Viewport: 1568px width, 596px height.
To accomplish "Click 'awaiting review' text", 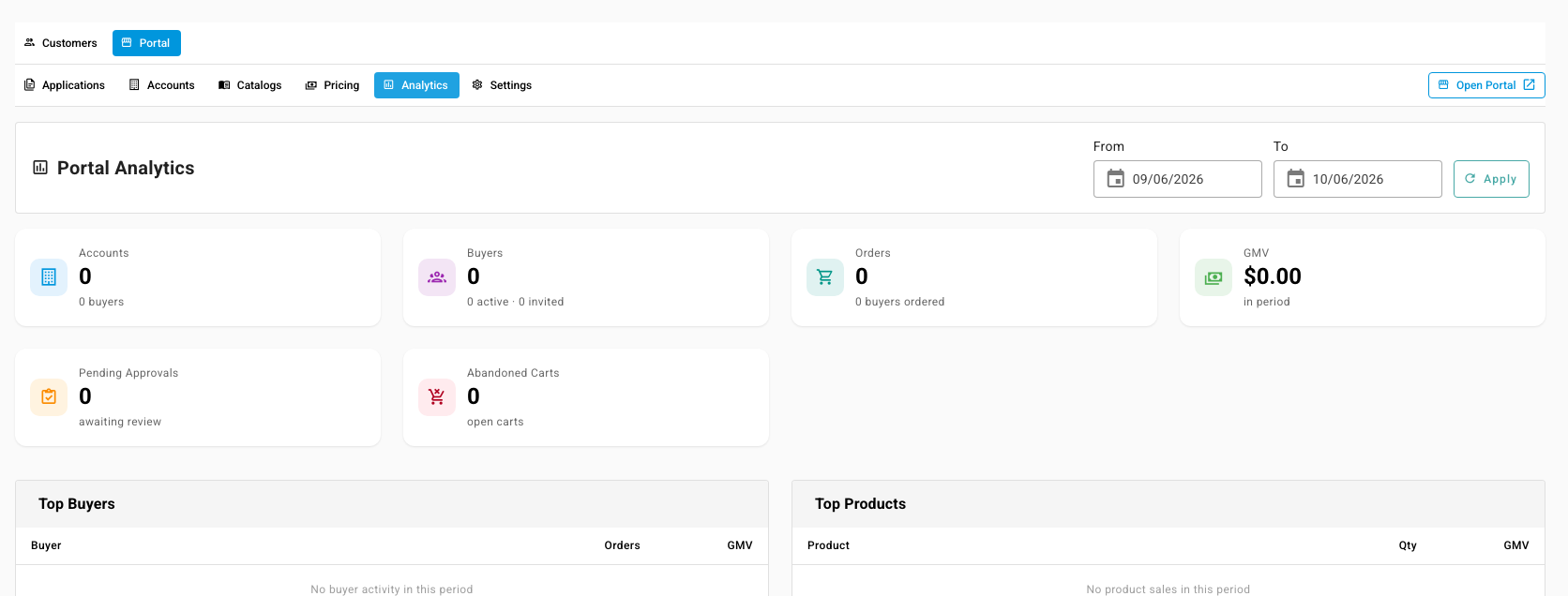I will 120,422.
